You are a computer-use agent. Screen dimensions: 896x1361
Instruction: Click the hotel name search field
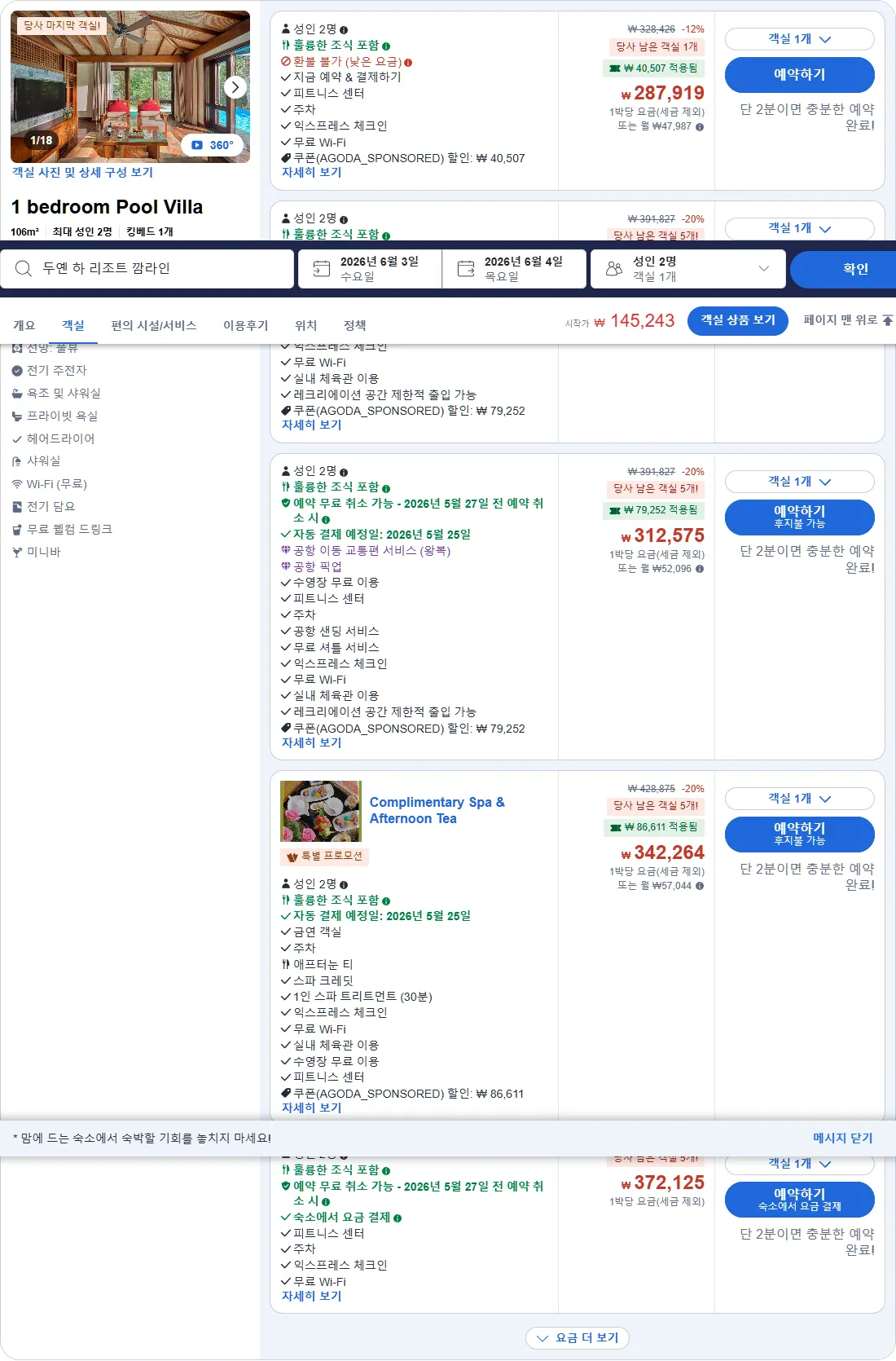click(147, 269)
